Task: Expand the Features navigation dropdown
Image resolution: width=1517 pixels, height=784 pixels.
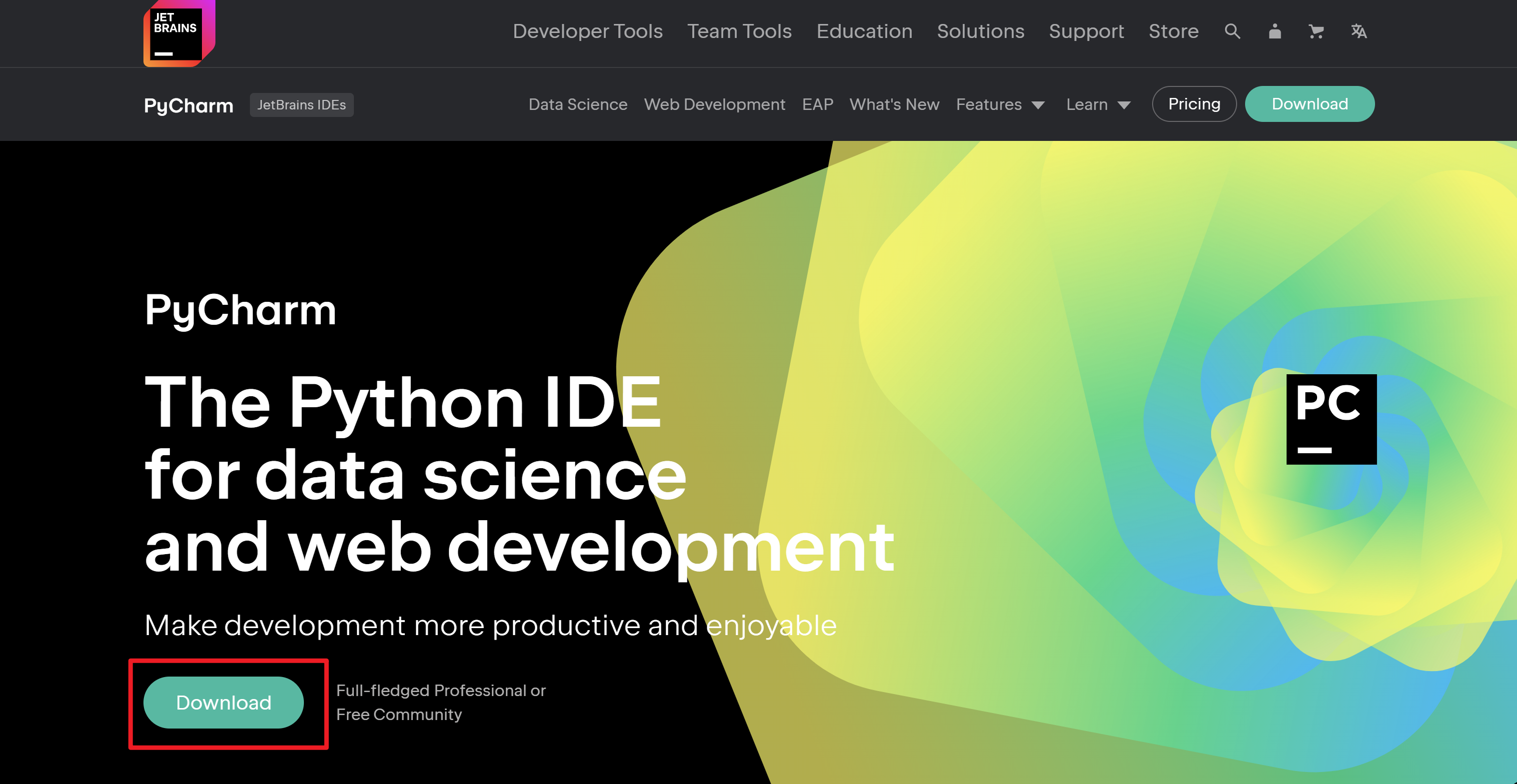Action: 999,104
